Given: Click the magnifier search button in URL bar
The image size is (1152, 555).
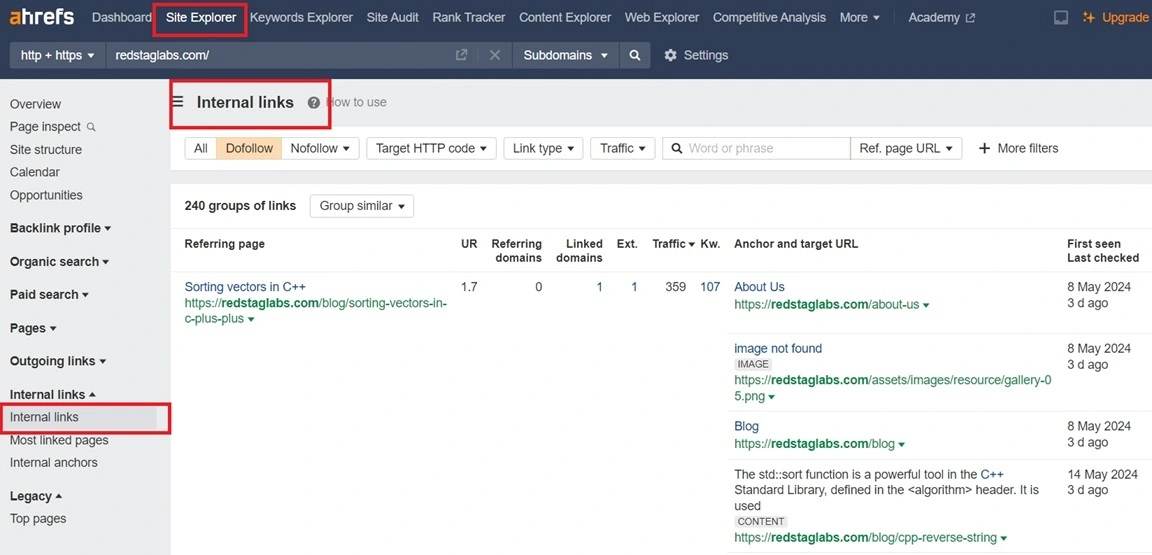Looking at the screenshot, I should click(634, 56).
